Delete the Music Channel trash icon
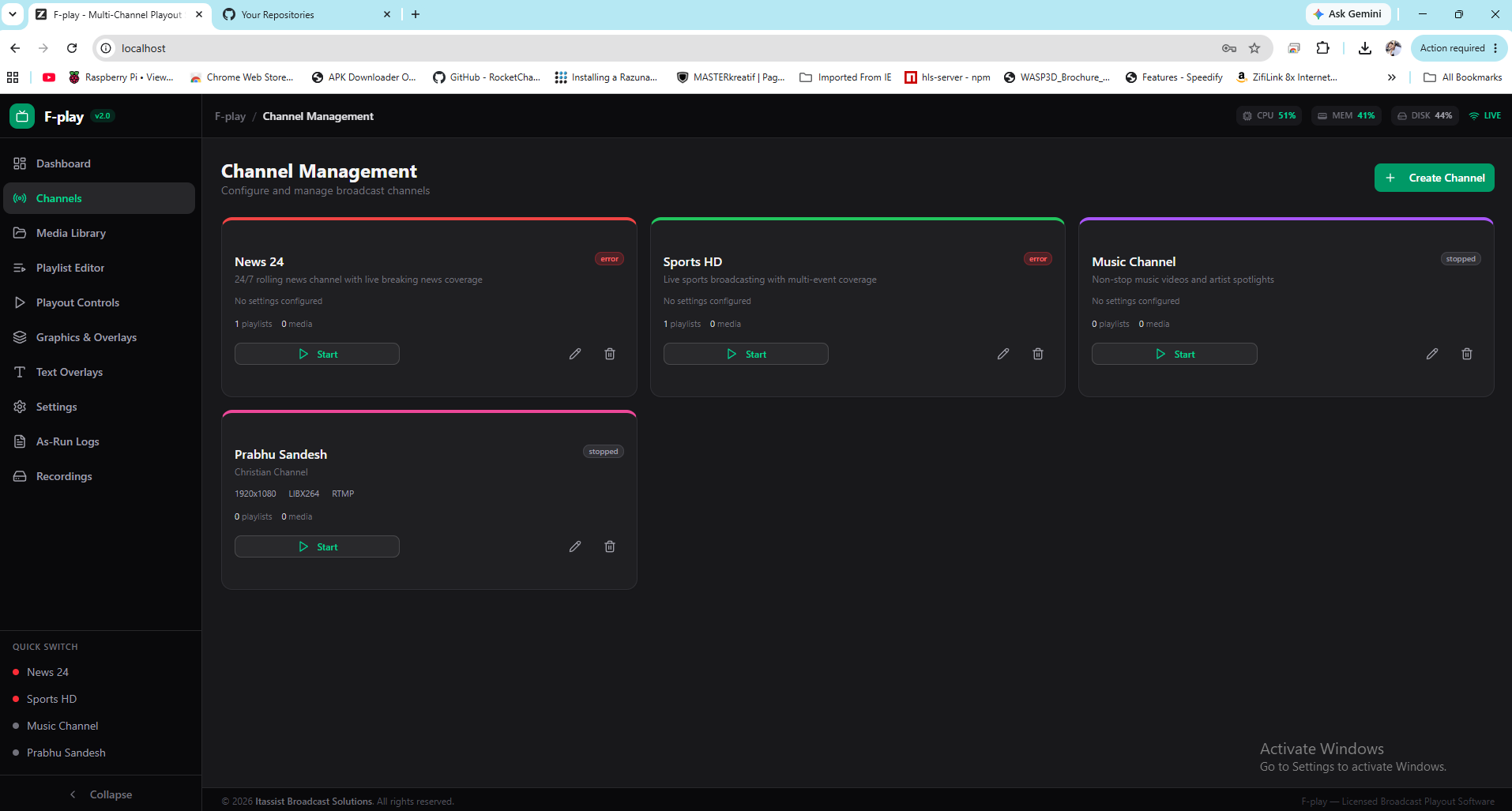The width and height of the screenshot is (1512, 811). point(1467,354)
